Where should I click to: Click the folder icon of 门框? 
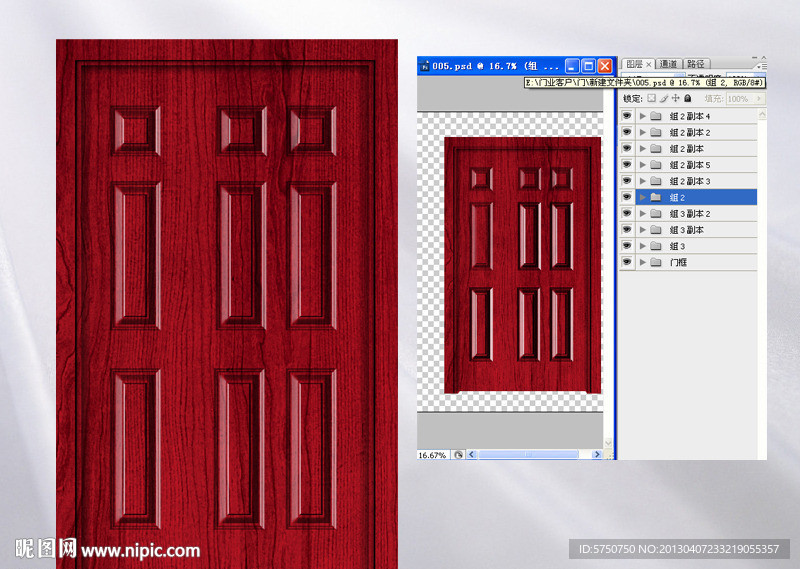click(656, 262)
